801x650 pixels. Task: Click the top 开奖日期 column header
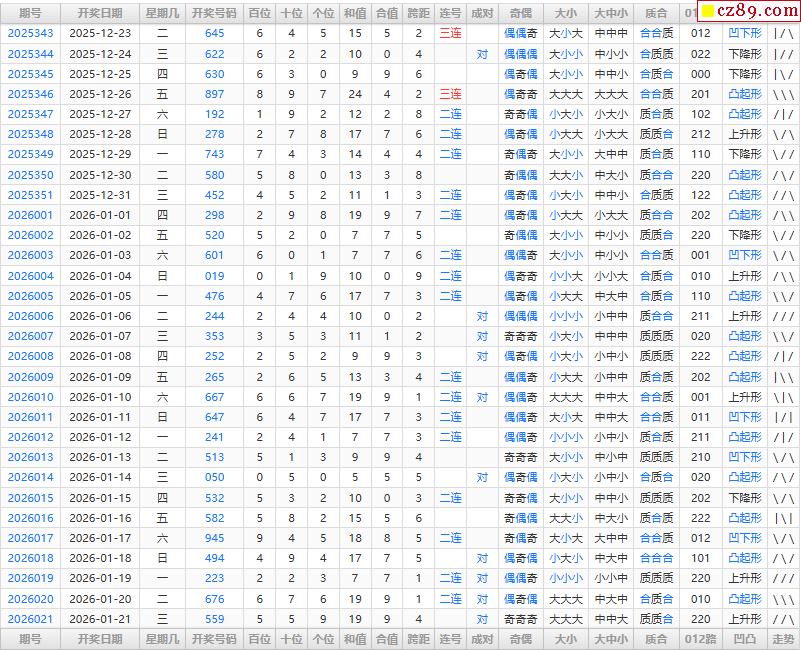[x=100, y=13]
